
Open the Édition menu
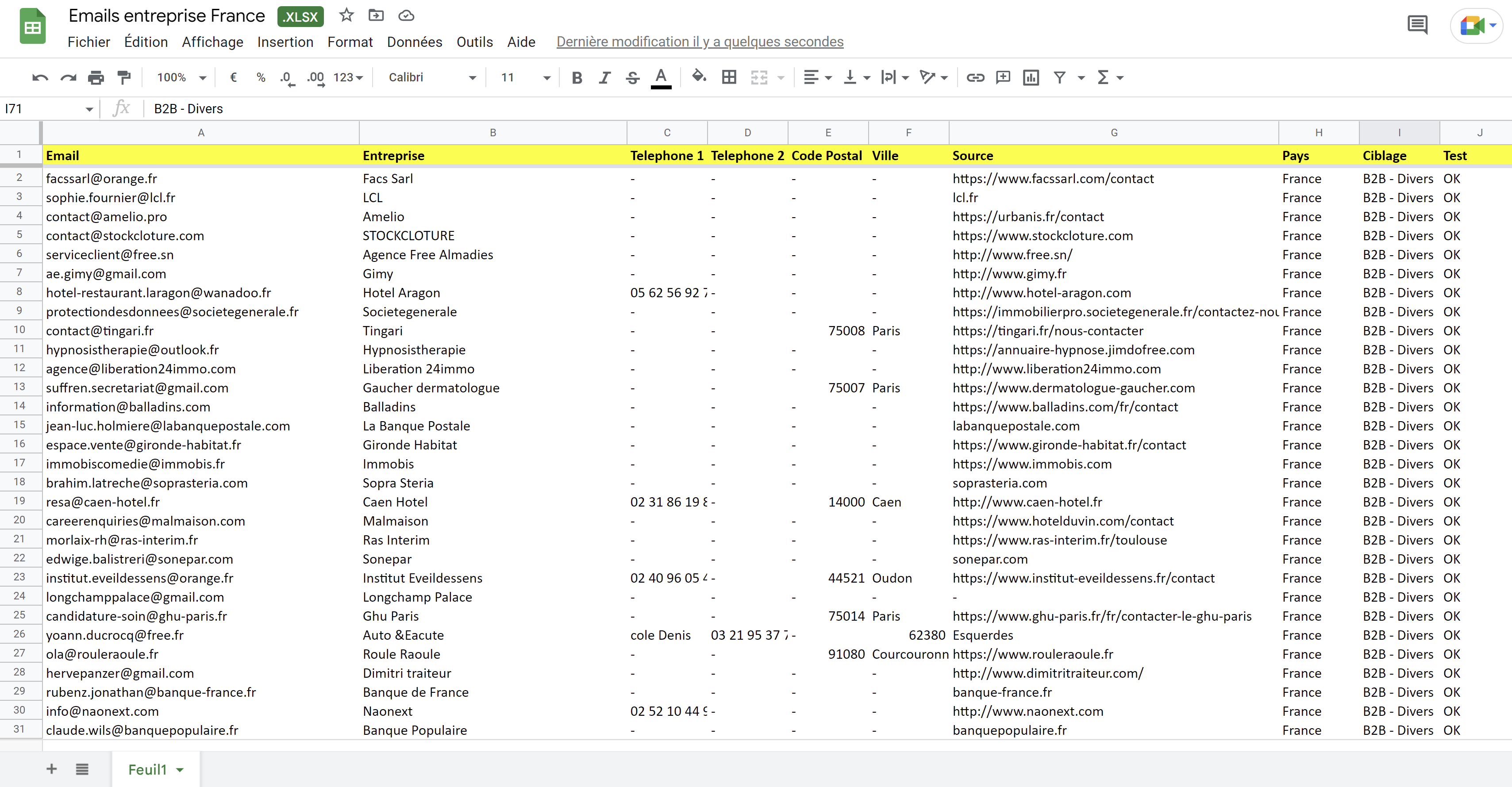click(146, 42)
